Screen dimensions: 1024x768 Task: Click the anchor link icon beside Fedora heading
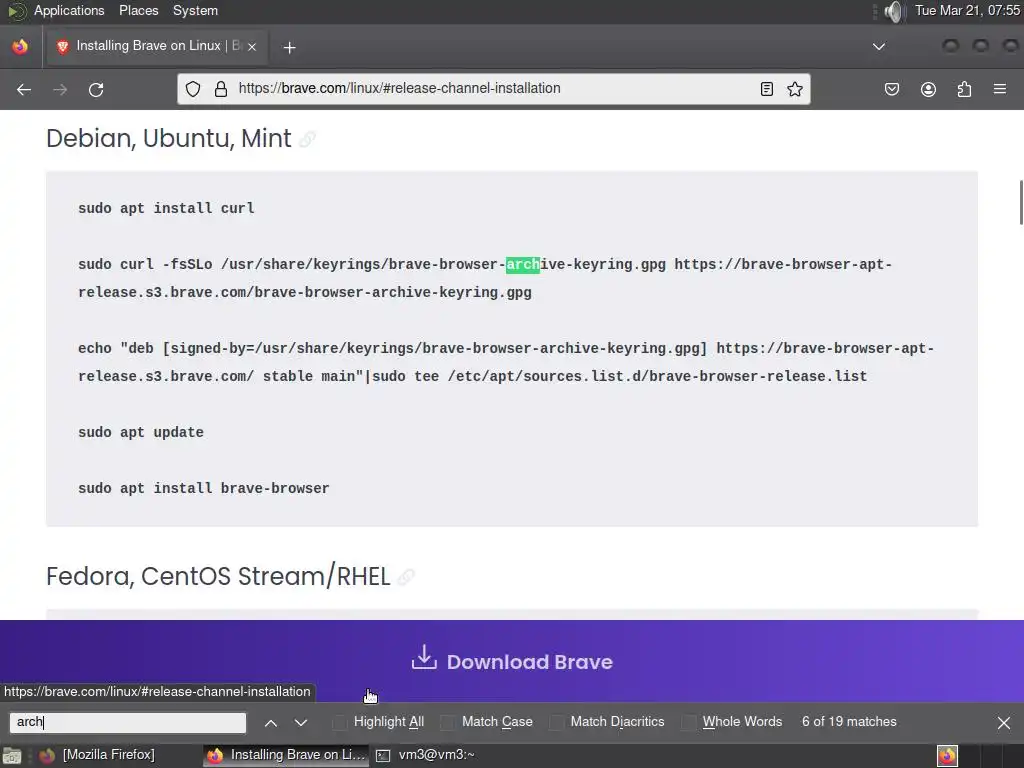pyautogui.click(x=406, y=577)
